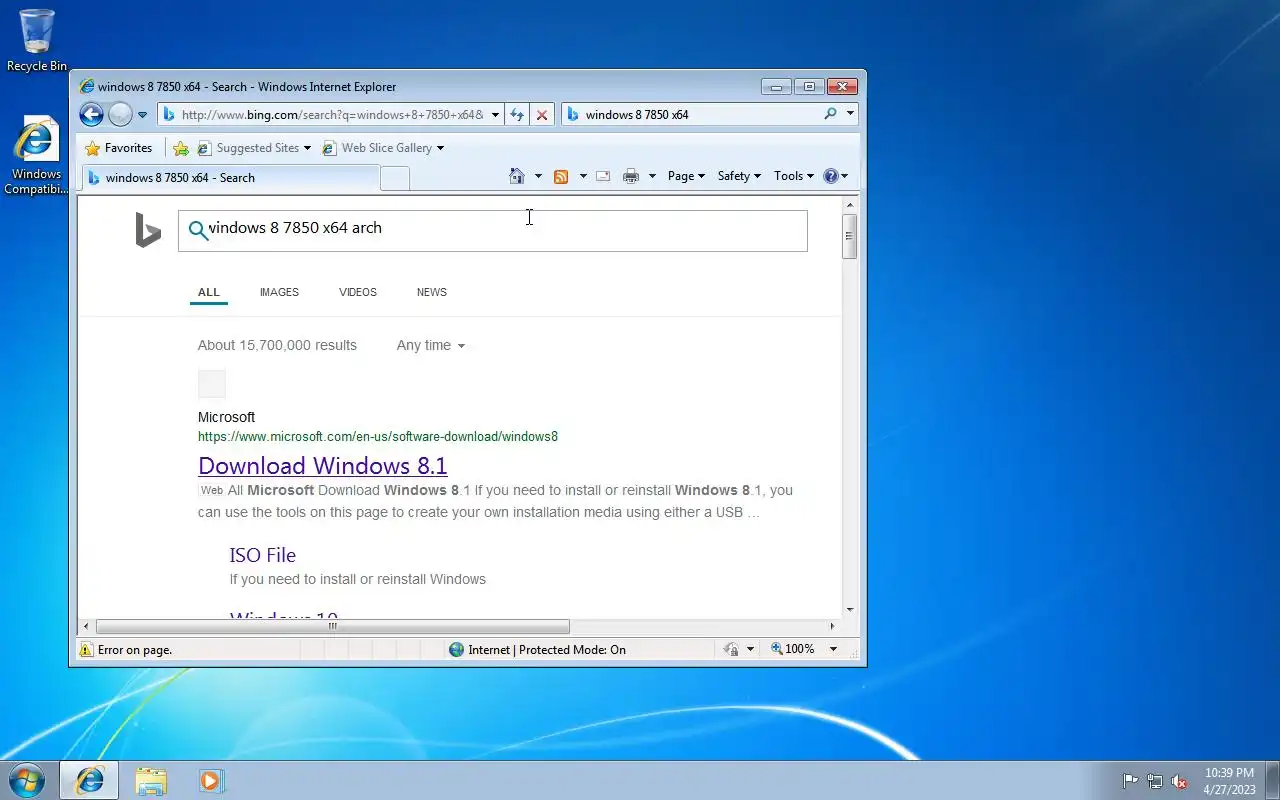Add to Favorites bar star icon
The height and width of the screenshot is (800, 1280).
181,148
